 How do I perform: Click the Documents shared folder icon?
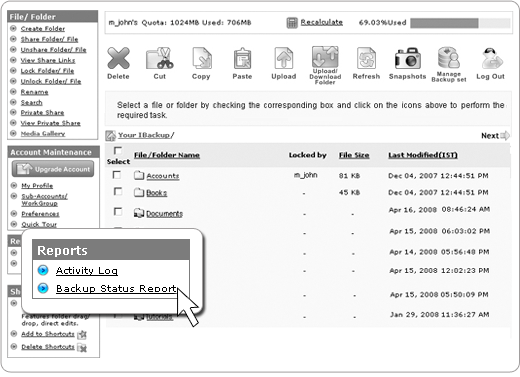139,213
